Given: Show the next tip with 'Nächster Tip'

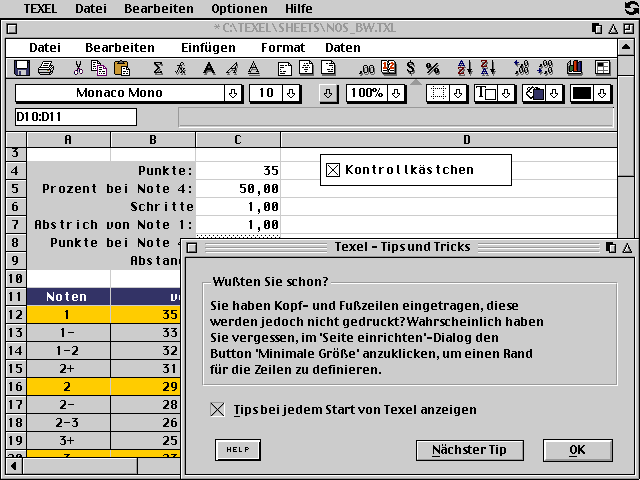Looking at the screenshot, I should pyautogui.click(x=469, y=450).
